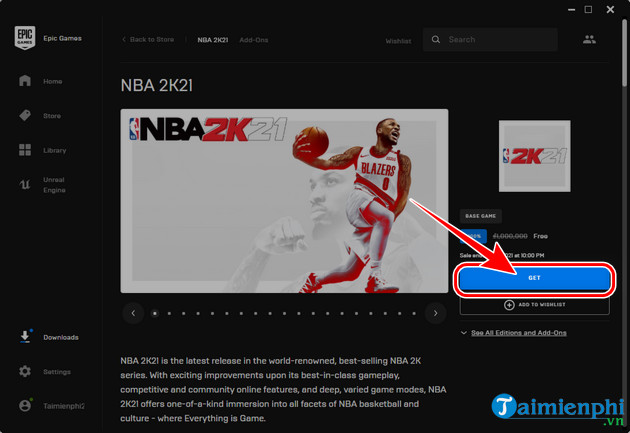Open the Wishlist link
The image size is (630, 433).
(x=398, y=41)
